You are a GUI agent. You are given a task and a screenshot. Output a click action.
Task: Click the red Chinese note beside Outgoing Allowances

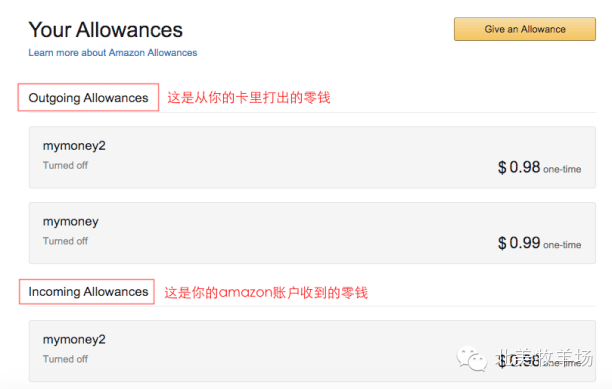(x=249, y=98)
